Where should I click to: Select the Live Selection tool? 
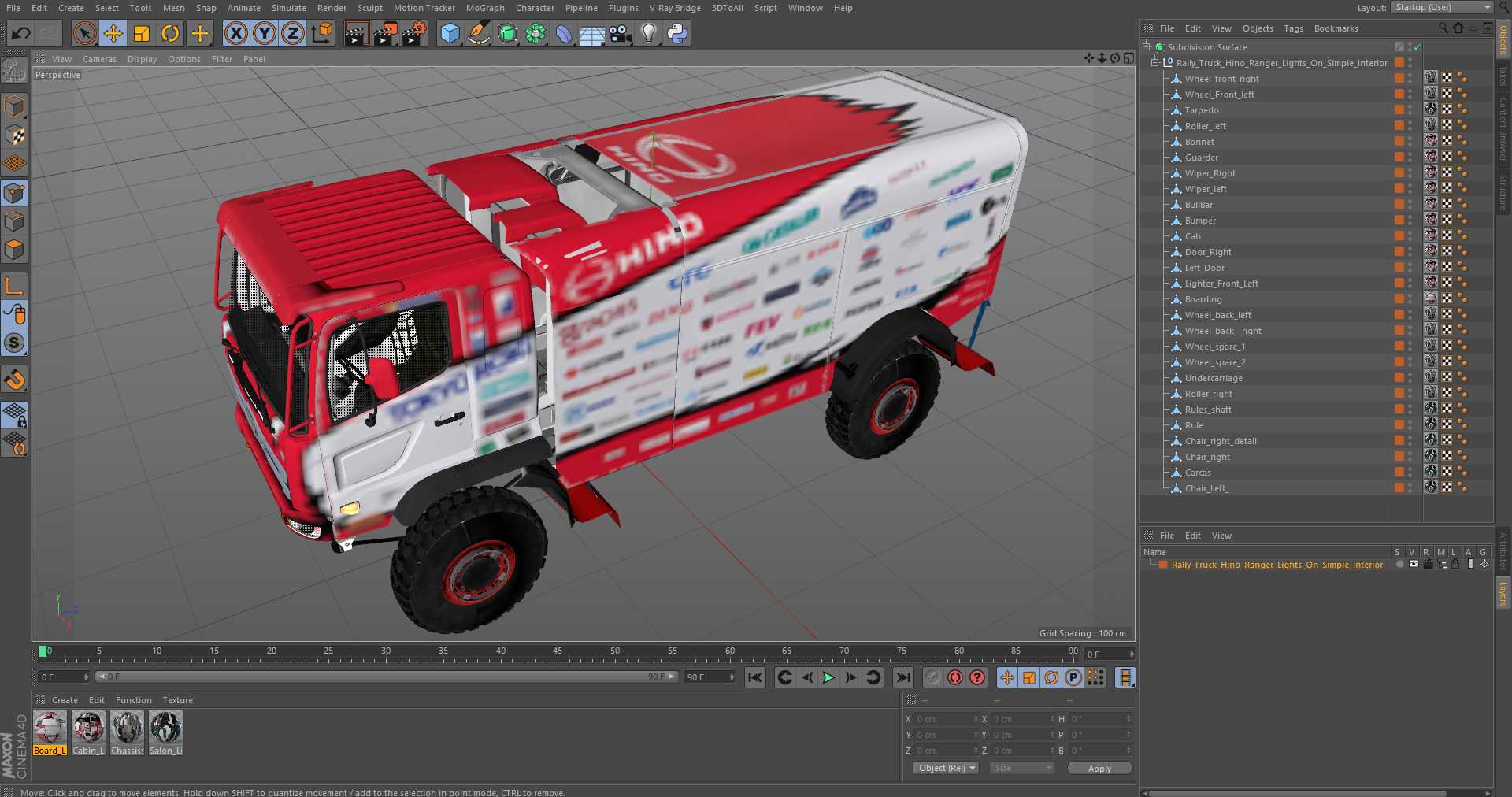84,33
